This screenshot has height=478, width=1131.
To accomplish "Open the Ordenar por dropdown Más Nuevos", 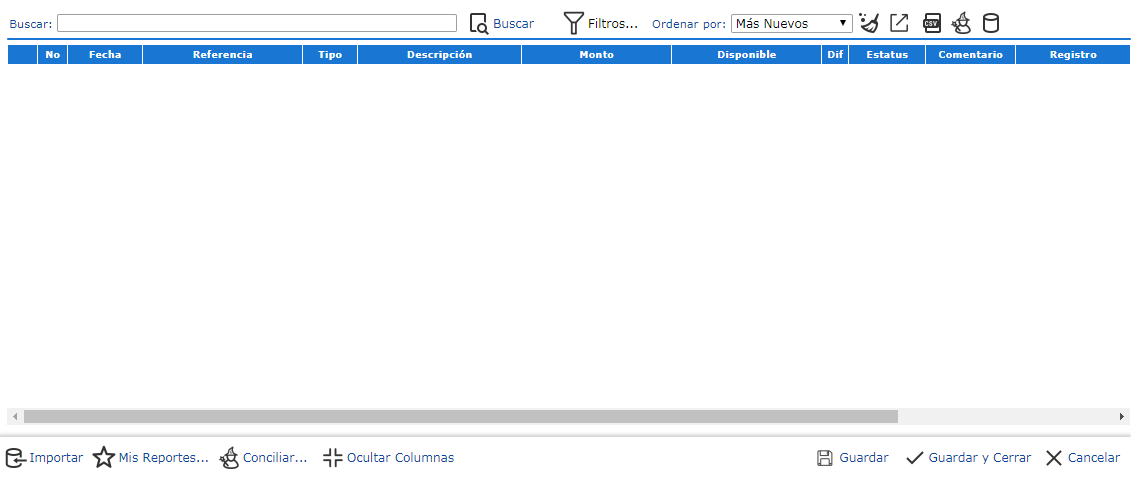I will click(791, 24).
